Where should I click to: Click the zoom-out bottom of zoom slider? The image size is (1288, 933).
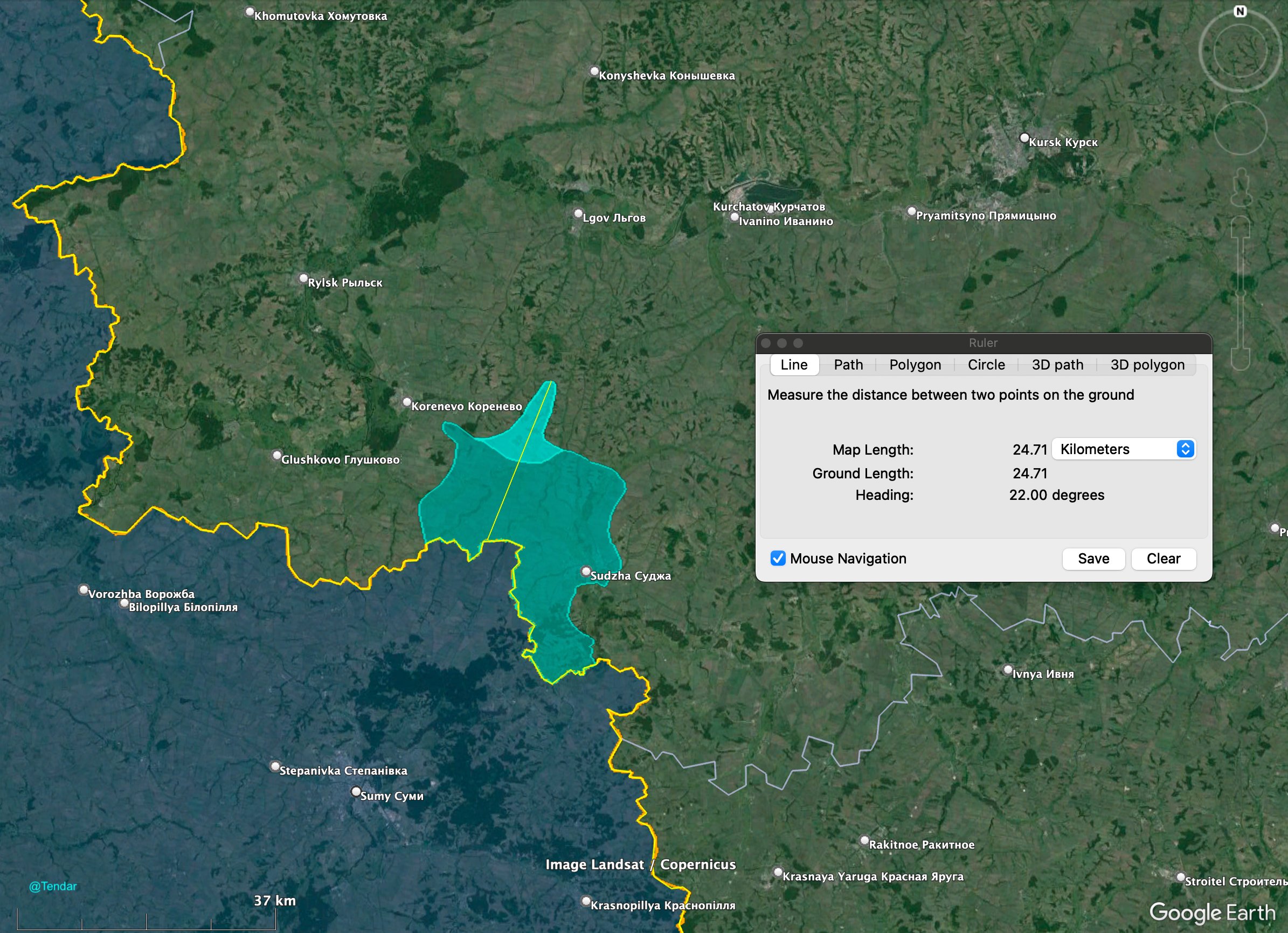(1241, 359)
